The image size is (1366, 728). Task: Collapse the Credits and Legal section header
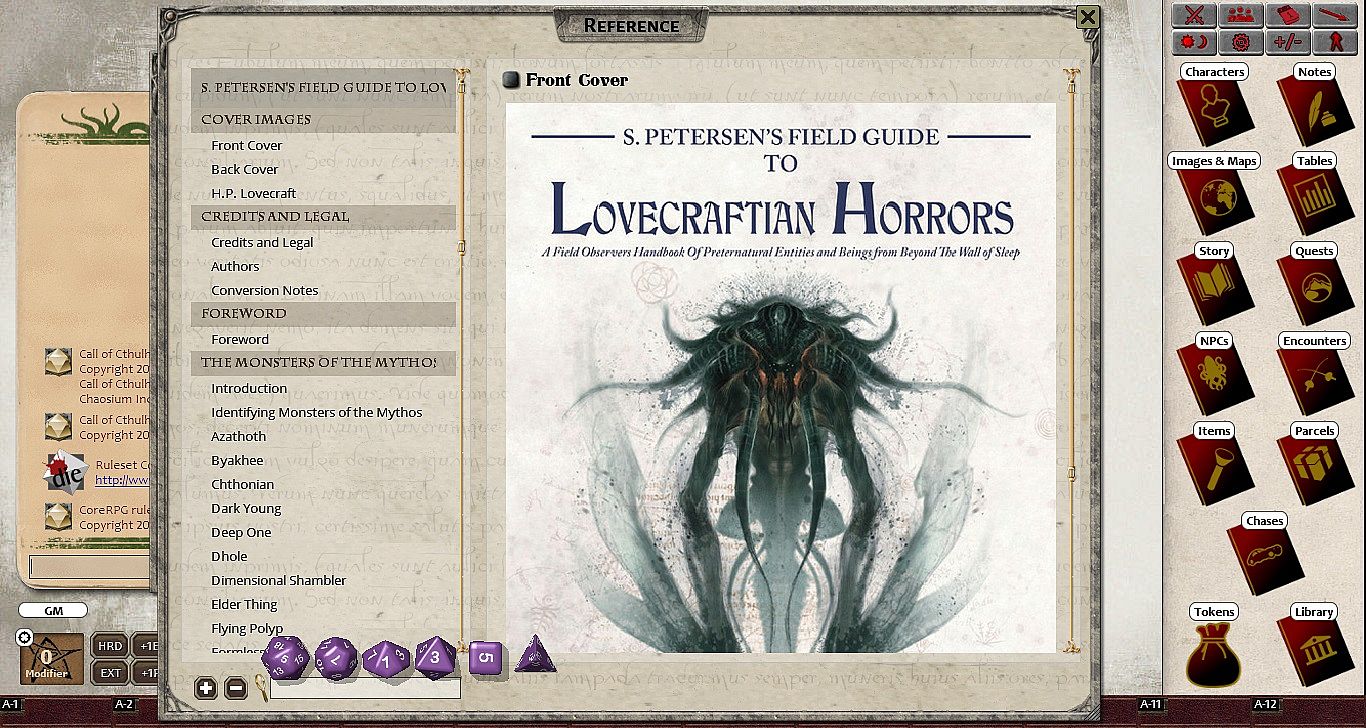(x=323, y=216)
